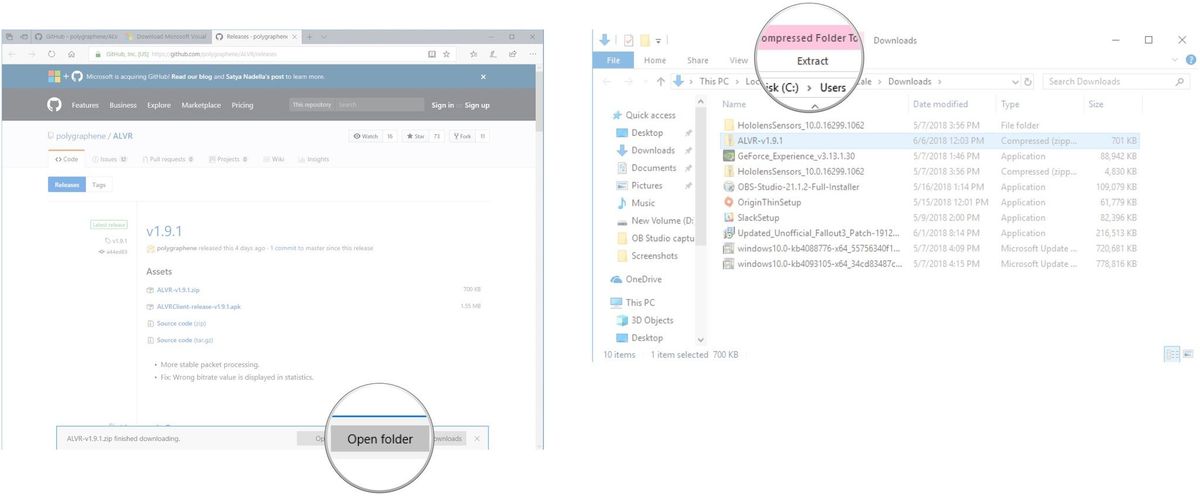This screenshot has height=496, width=1200.
Task: Click Sign up on GitHub
Action: tap(477, 105)
